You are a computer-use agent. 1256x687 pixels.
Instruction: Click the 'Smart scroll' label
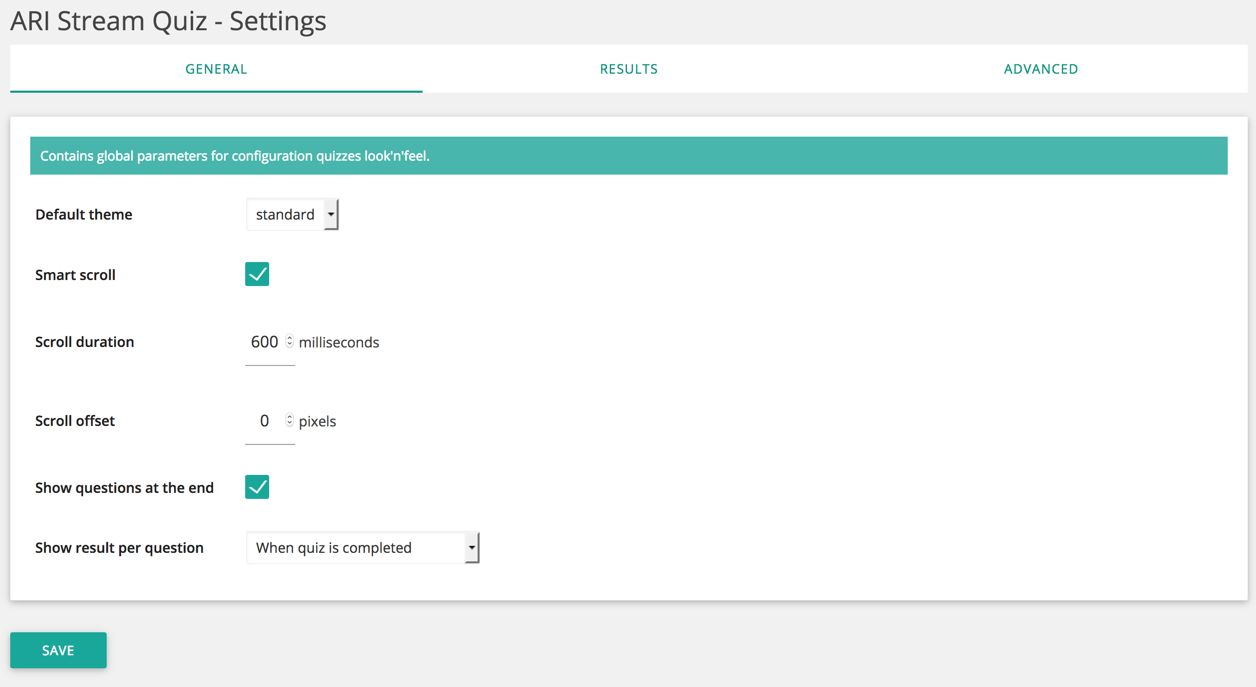click(x=75, y=275)
